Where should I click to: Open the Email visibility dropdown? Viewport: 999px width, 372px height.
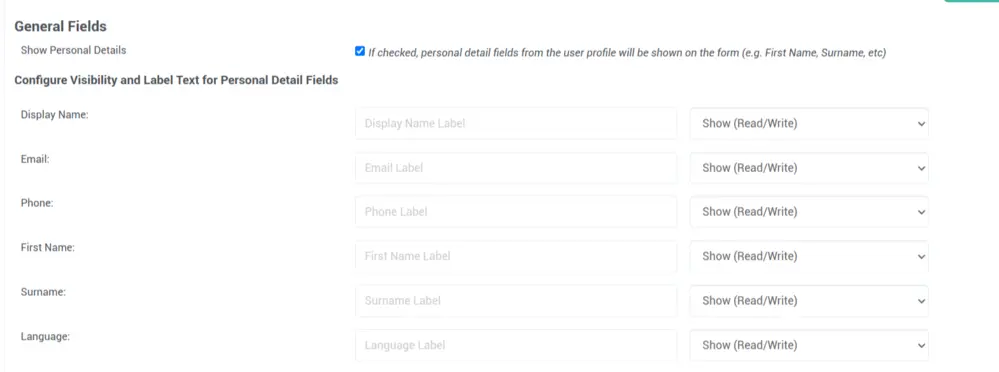[x=809, y=168]
